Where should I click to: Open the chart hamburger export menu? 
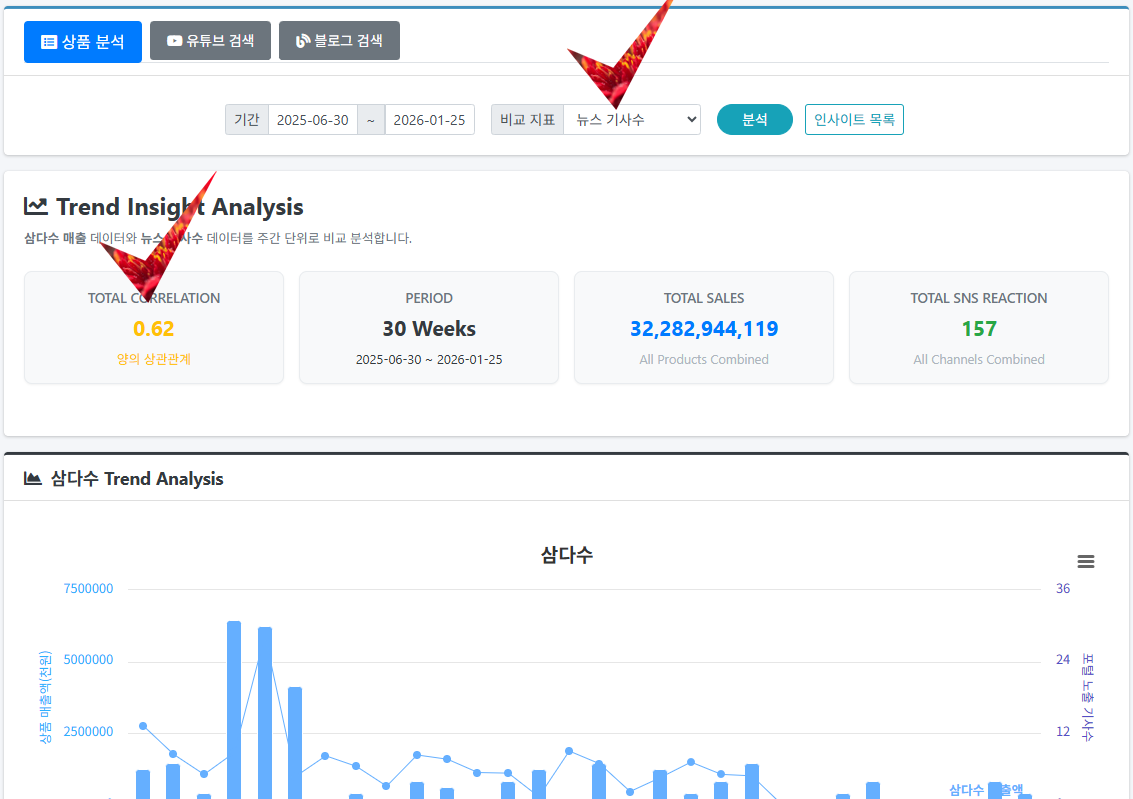click(x=1086, y=562)
